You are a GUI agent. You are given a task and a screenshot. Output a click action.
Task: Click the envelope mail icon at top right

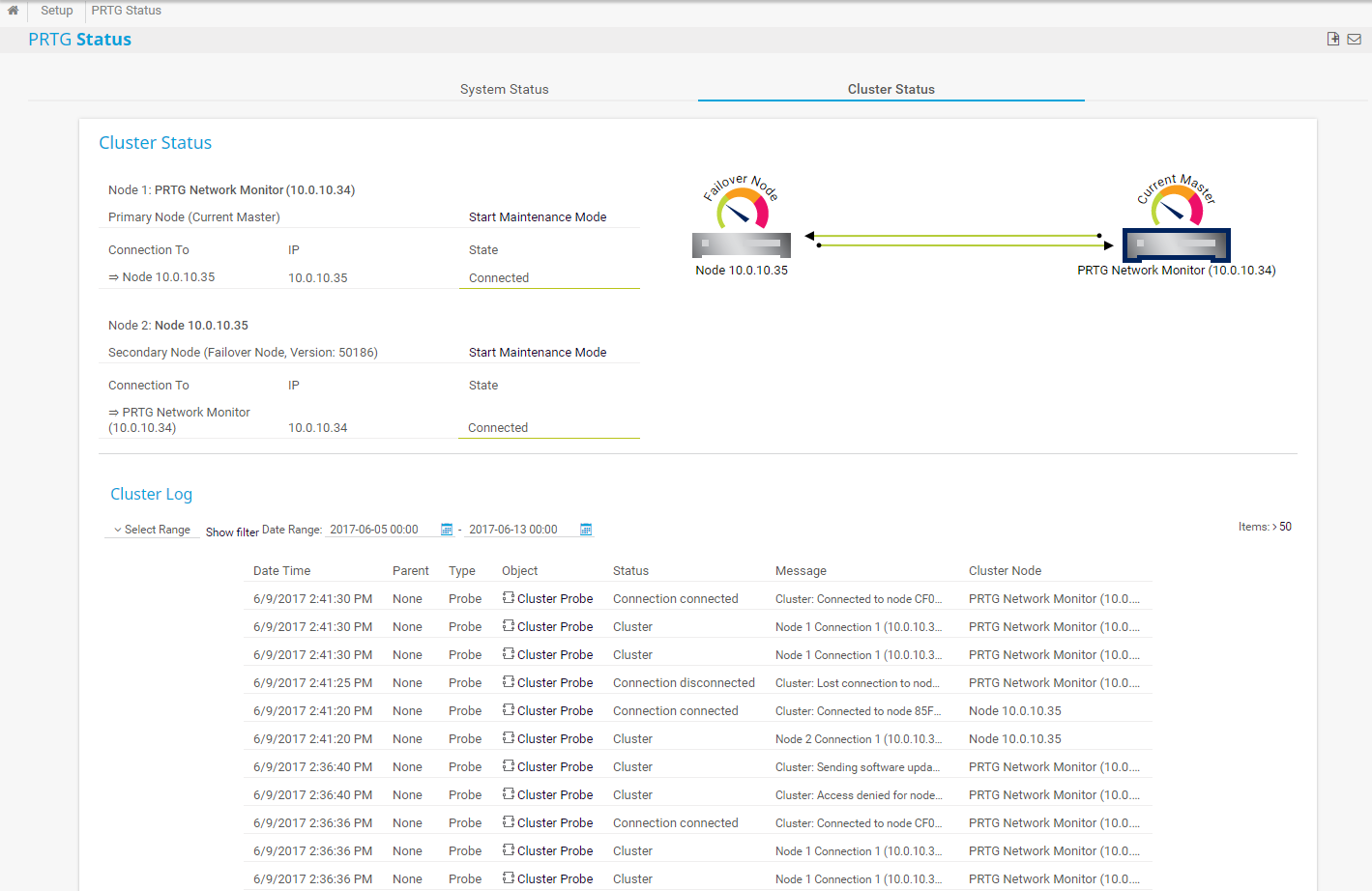pos(1355,40)
